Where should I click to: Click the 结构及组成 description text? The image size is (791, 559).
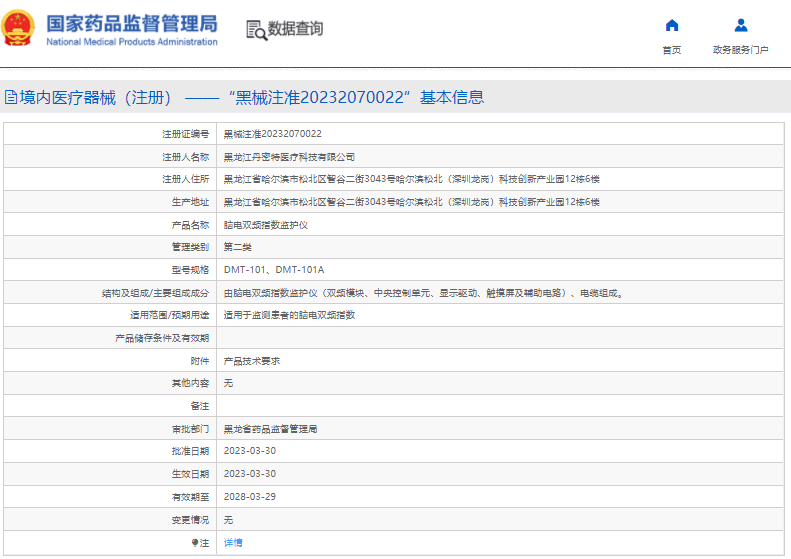click(424, 293)
